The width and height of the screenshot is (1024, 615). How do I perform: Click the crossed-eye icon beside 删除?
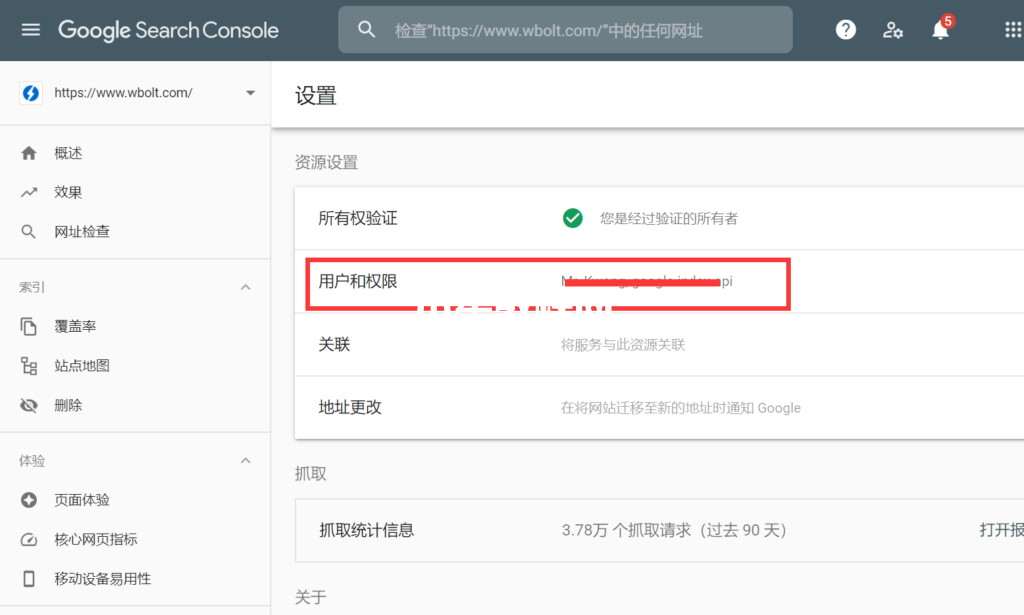pos(29,405)
